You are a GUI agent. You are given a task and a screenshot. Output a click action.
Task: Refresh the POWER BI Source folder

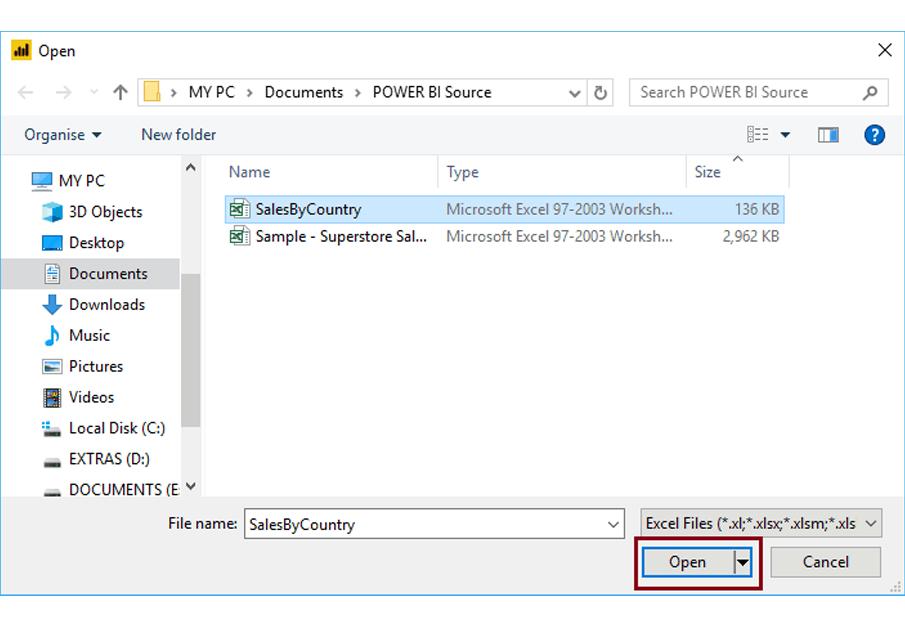pos(600,92)
